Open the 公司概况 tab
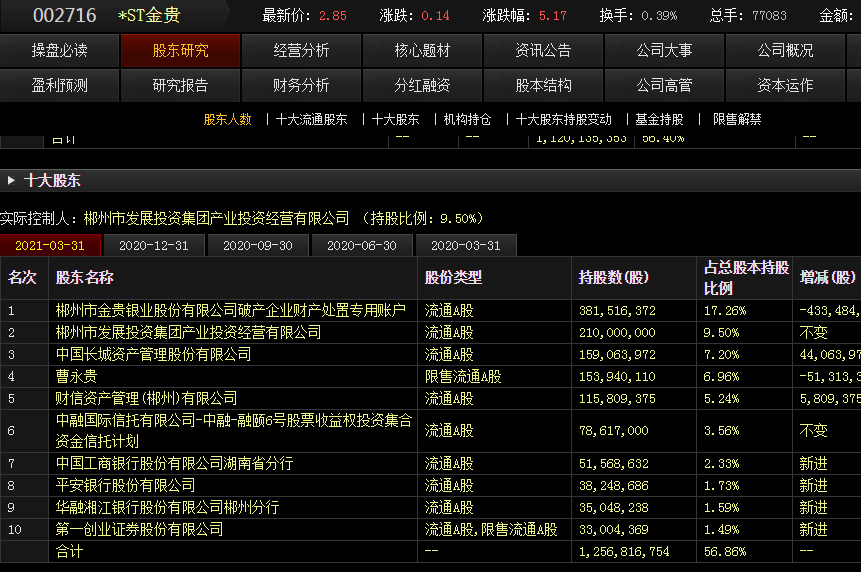Viewport: 861px width, 572px height. pos(785,51)
